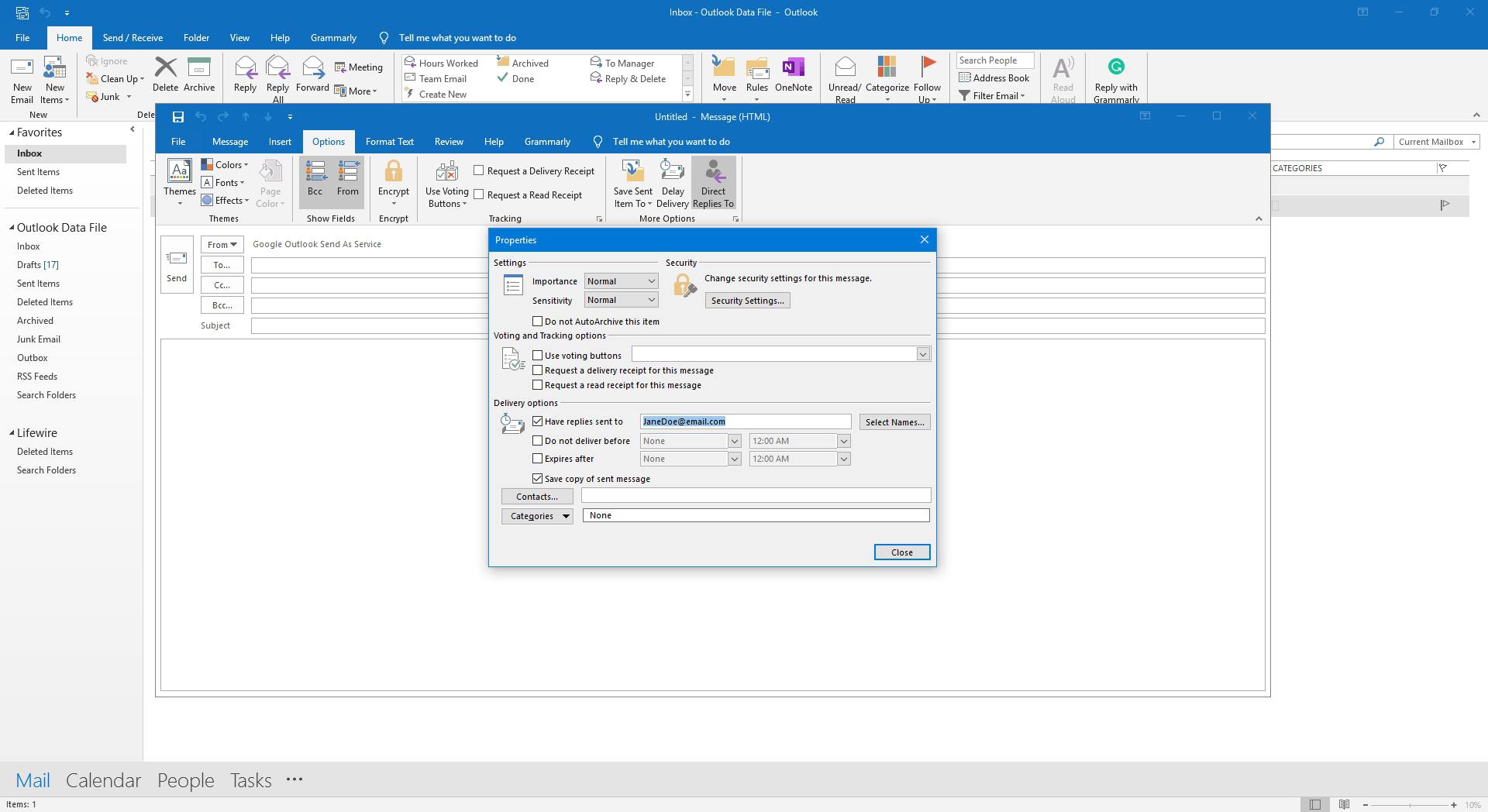
Task: Open the Sensitivity dropdown
Action: (621, 300)
